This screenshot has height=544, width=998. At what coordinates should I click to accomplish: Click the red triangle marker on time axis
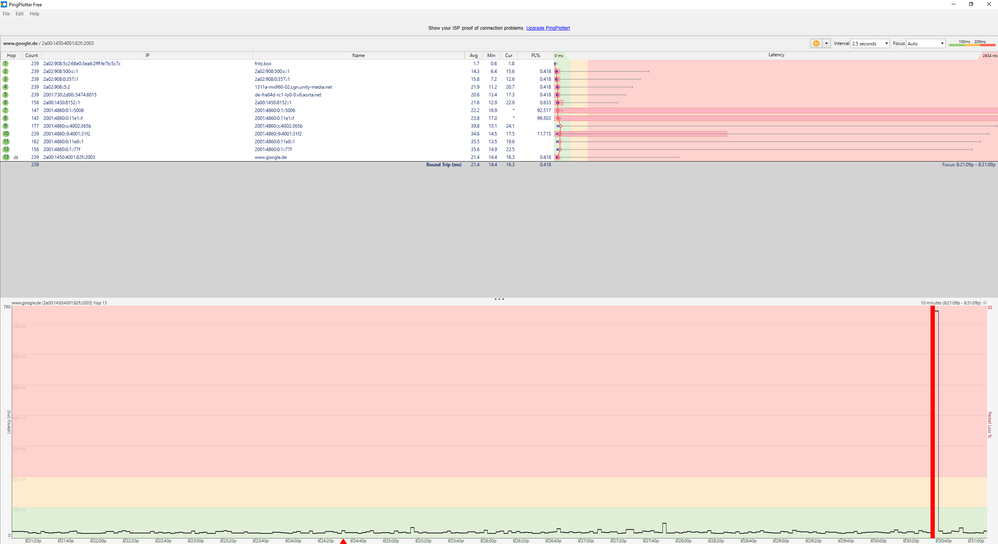click(x=342, y=541)
